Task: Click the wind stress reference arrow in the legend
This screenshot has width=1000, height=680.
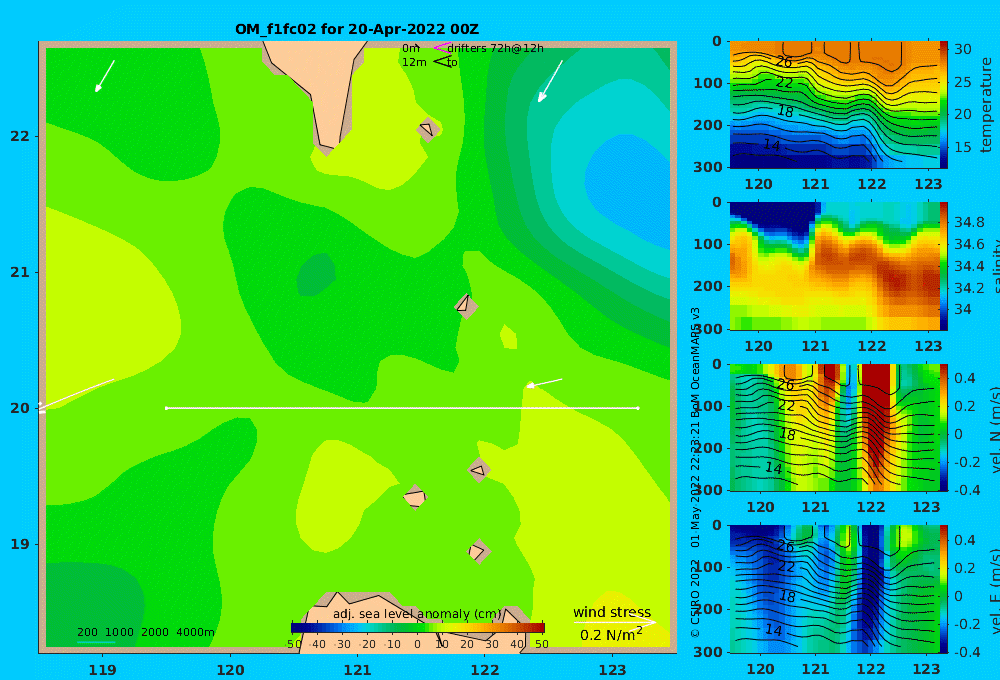Action: 614,622
